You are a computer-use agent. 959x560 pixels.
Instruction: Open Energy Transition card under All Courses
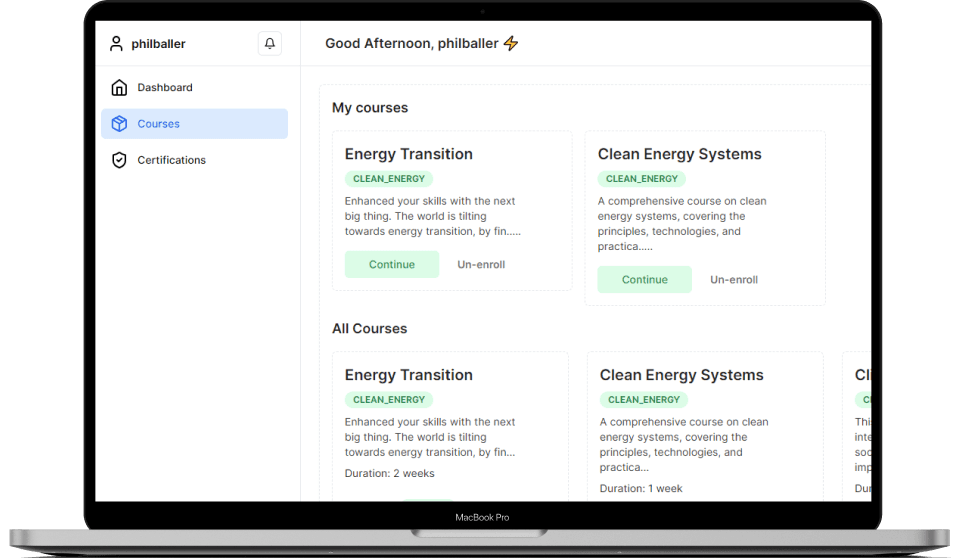[450, 427]
